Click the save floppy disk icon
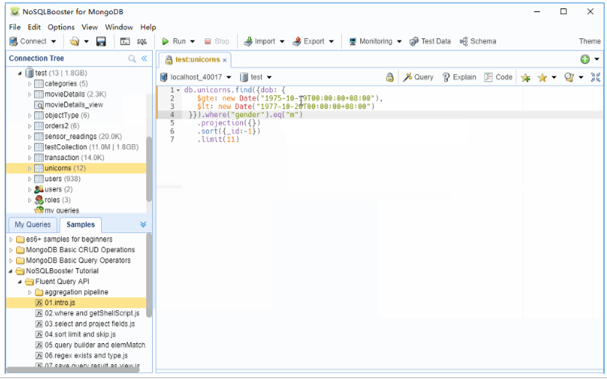This screenshot has width=607, height=379. tap(101, 41)
